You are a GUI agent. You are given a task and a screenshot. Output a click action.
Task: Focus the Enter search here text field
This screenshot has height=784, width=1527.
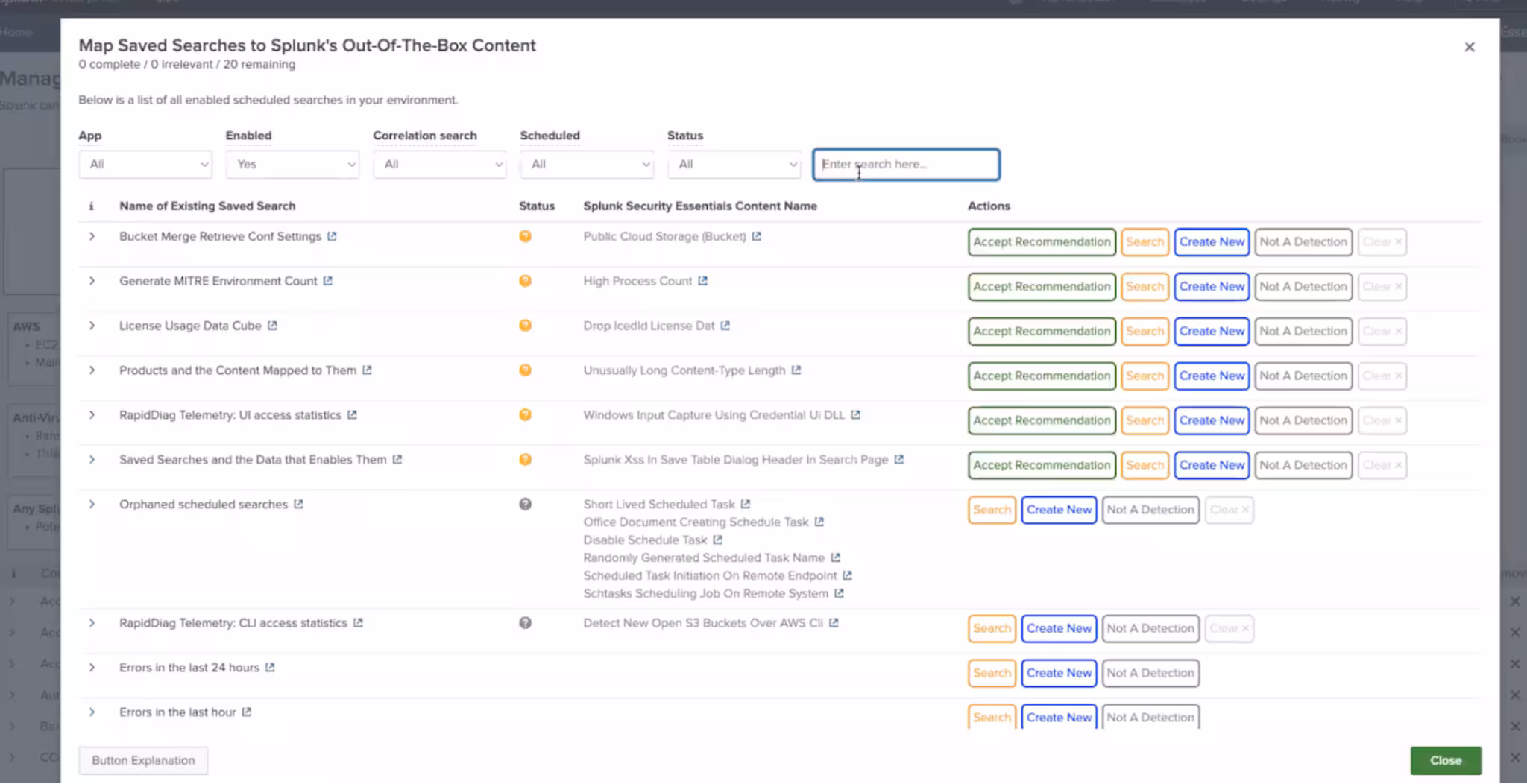[x=905, y=165]
